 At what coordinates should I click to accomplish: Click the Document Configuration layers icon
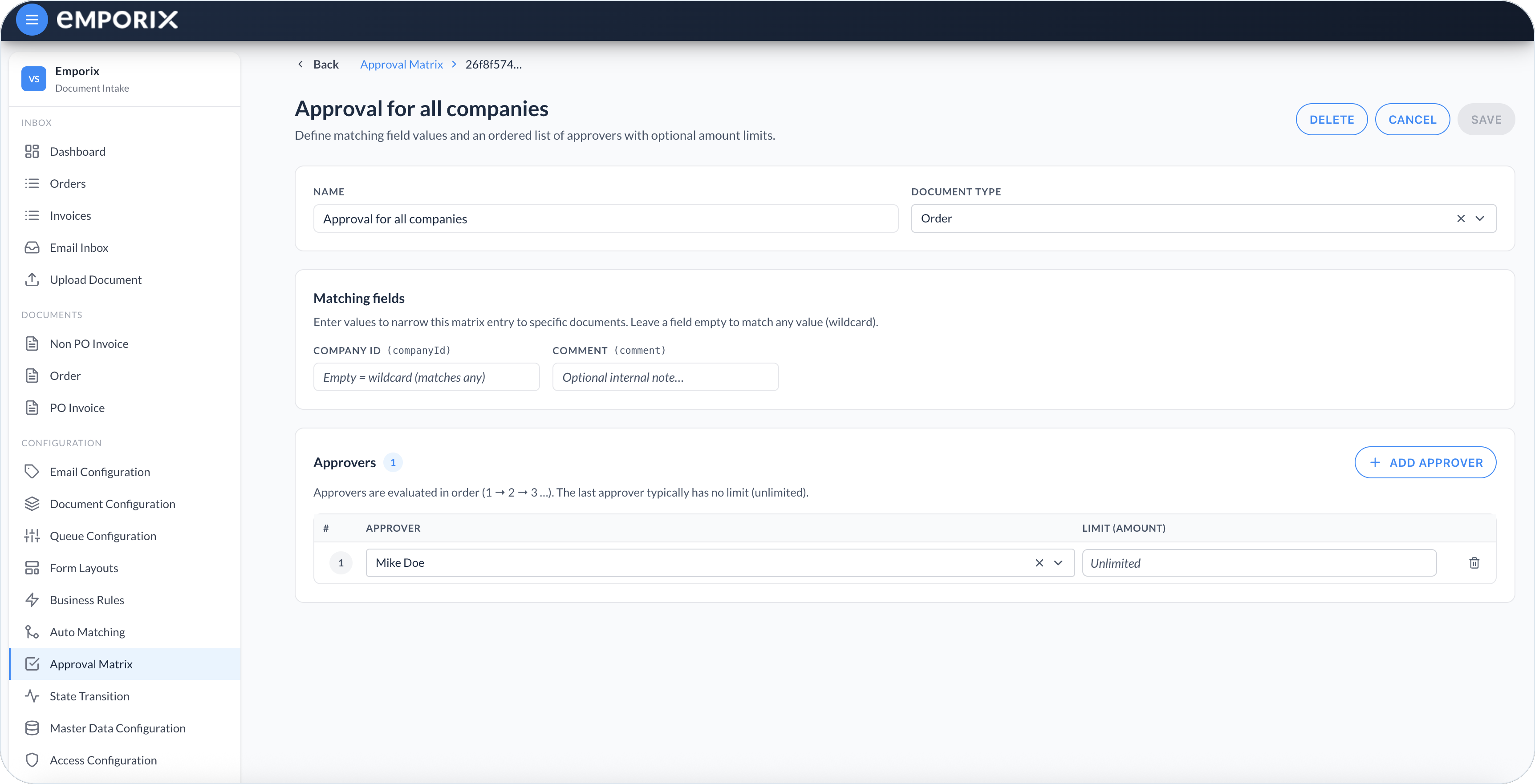pos(32,504)
